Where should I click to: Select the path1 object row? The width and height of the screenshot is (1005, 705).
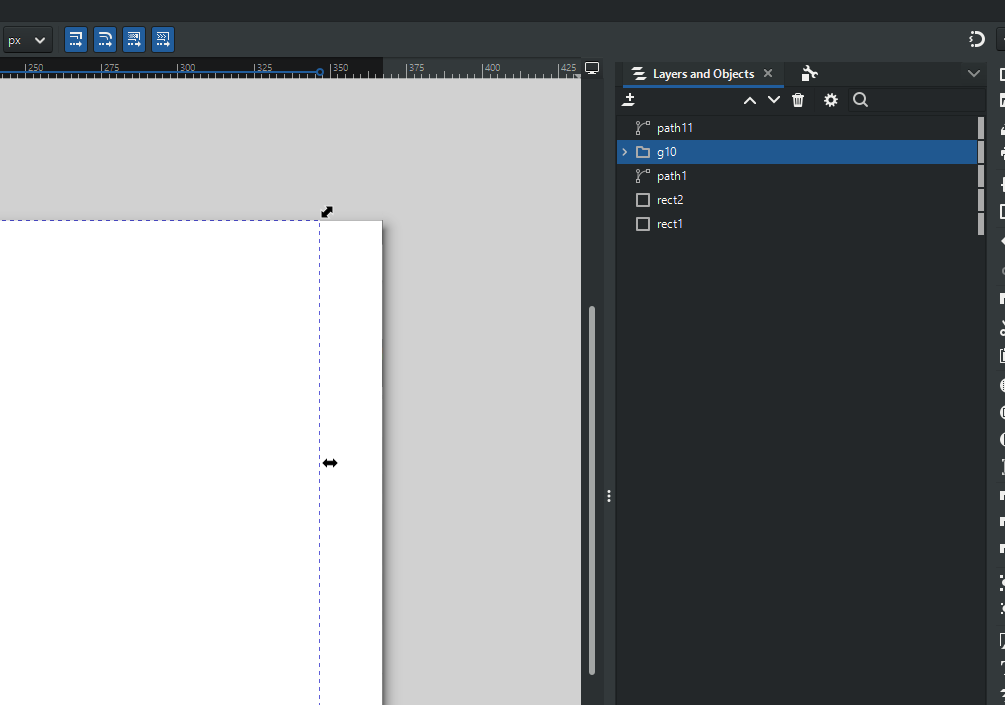[x=797, y=176]
